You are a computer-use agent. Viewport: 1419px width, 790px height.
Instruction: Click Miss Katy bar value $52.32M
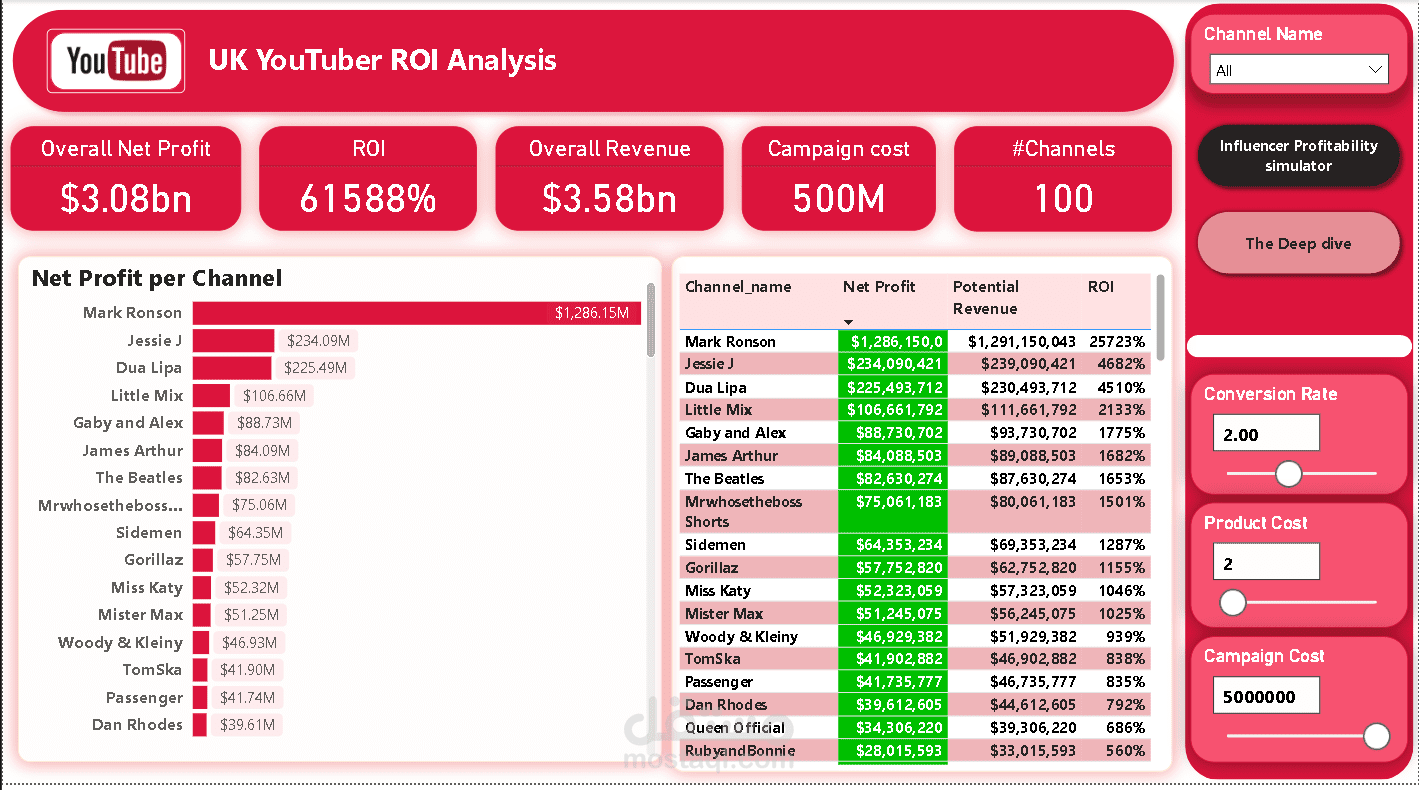251,588
